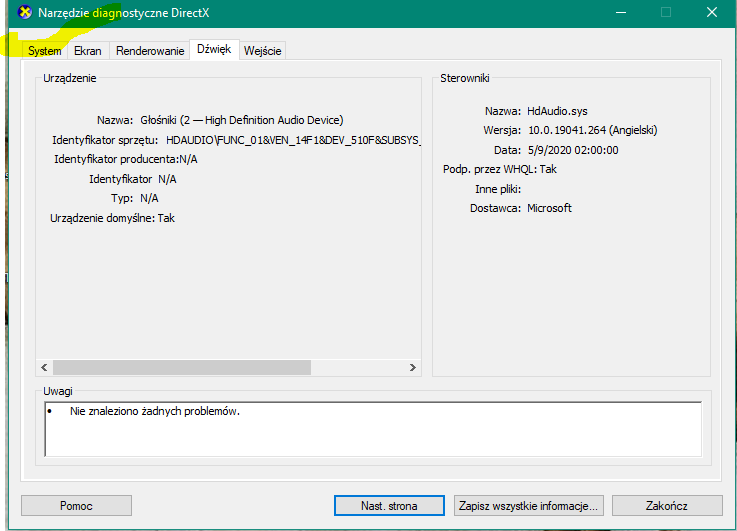
Task: Go to the Wejście tab
Action: (263, 51)
